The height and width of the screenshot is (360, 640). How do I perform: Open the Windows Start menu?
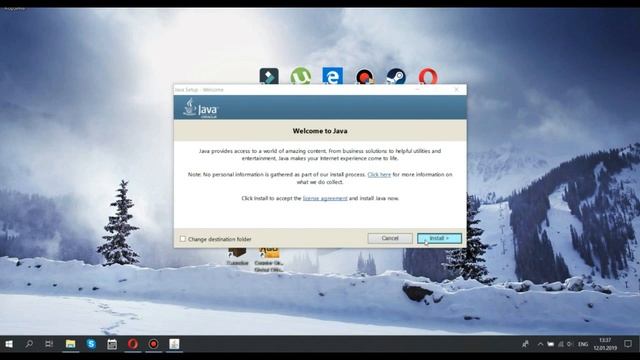click(x=9, y=344)
